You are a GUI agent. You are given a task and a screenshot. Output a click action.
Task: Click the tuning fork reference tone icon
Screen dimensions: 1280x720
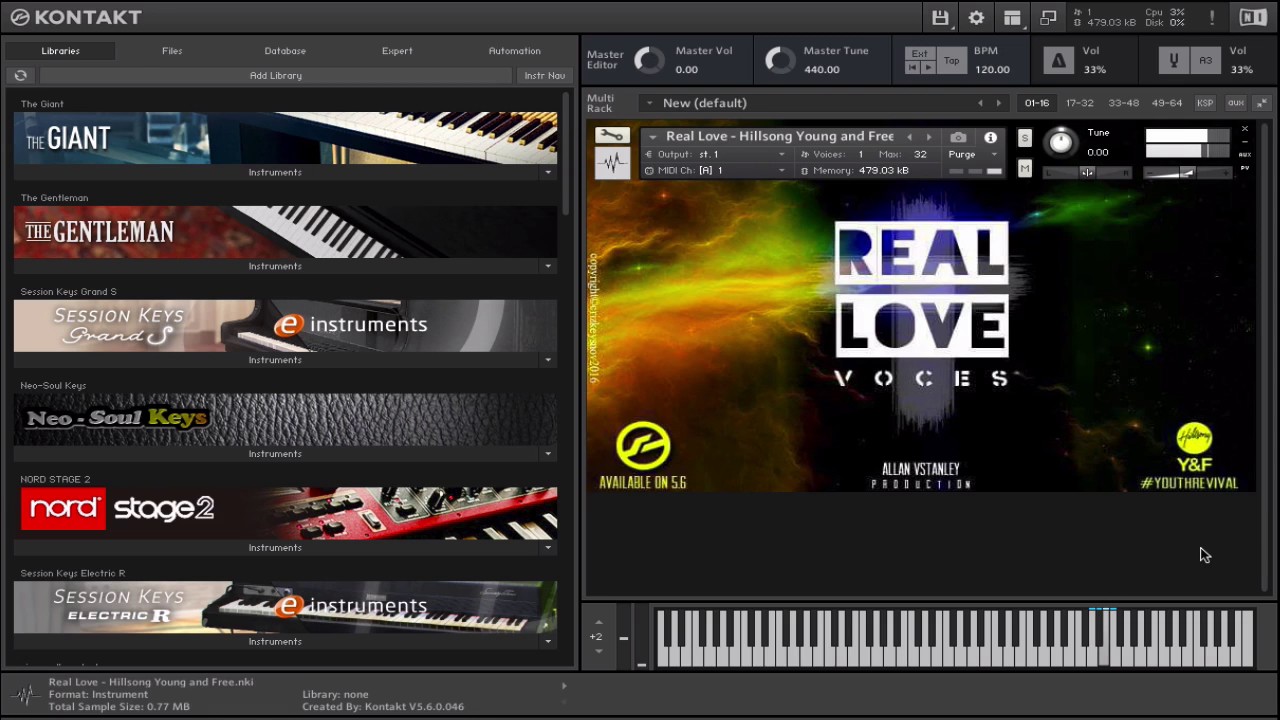pyautogui.click(x=1175, y=61)
